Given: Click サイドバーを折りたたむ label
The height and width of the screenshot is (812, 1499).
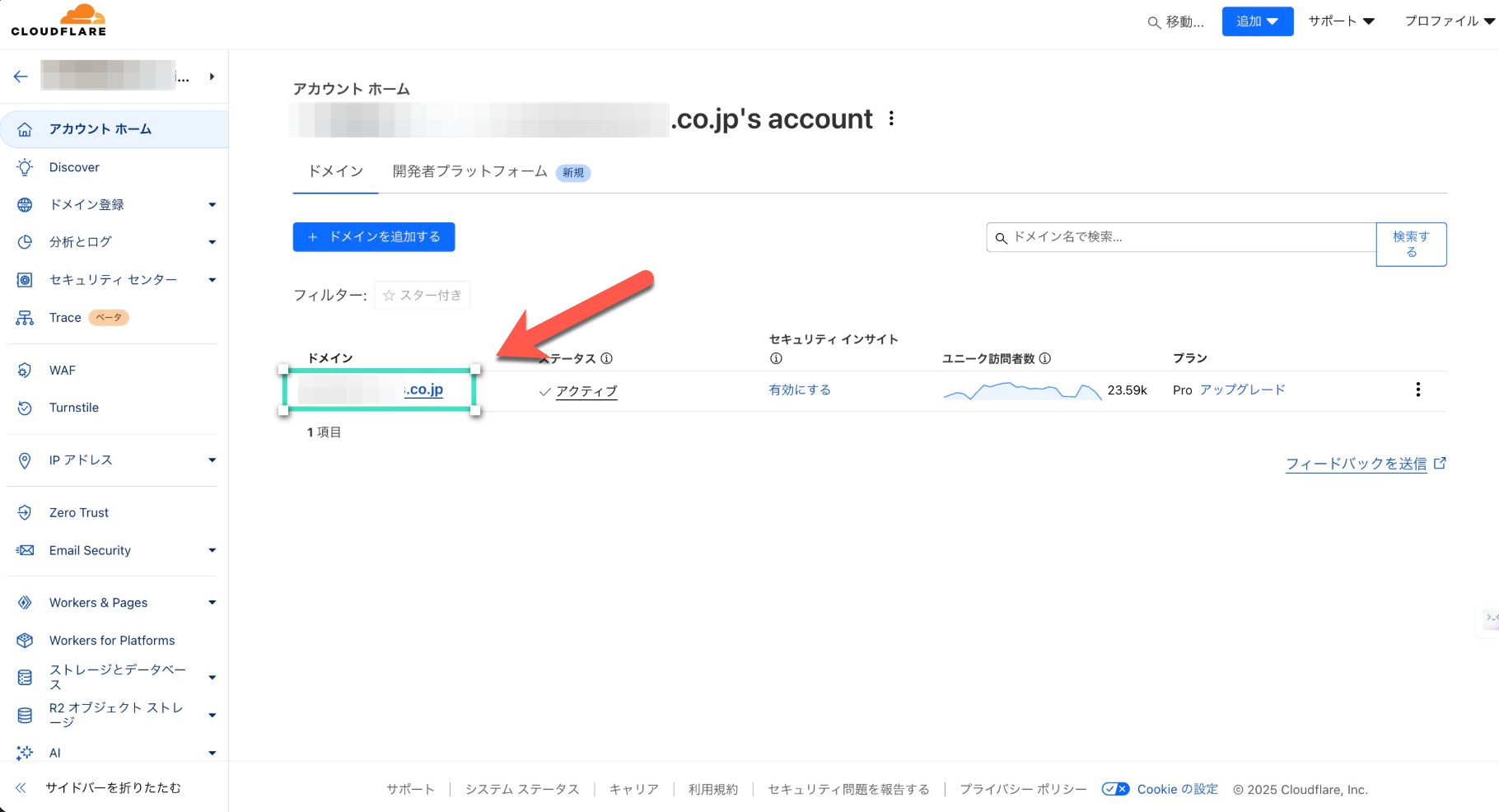Looking at the screenshot, I should (x=113, y=788).
